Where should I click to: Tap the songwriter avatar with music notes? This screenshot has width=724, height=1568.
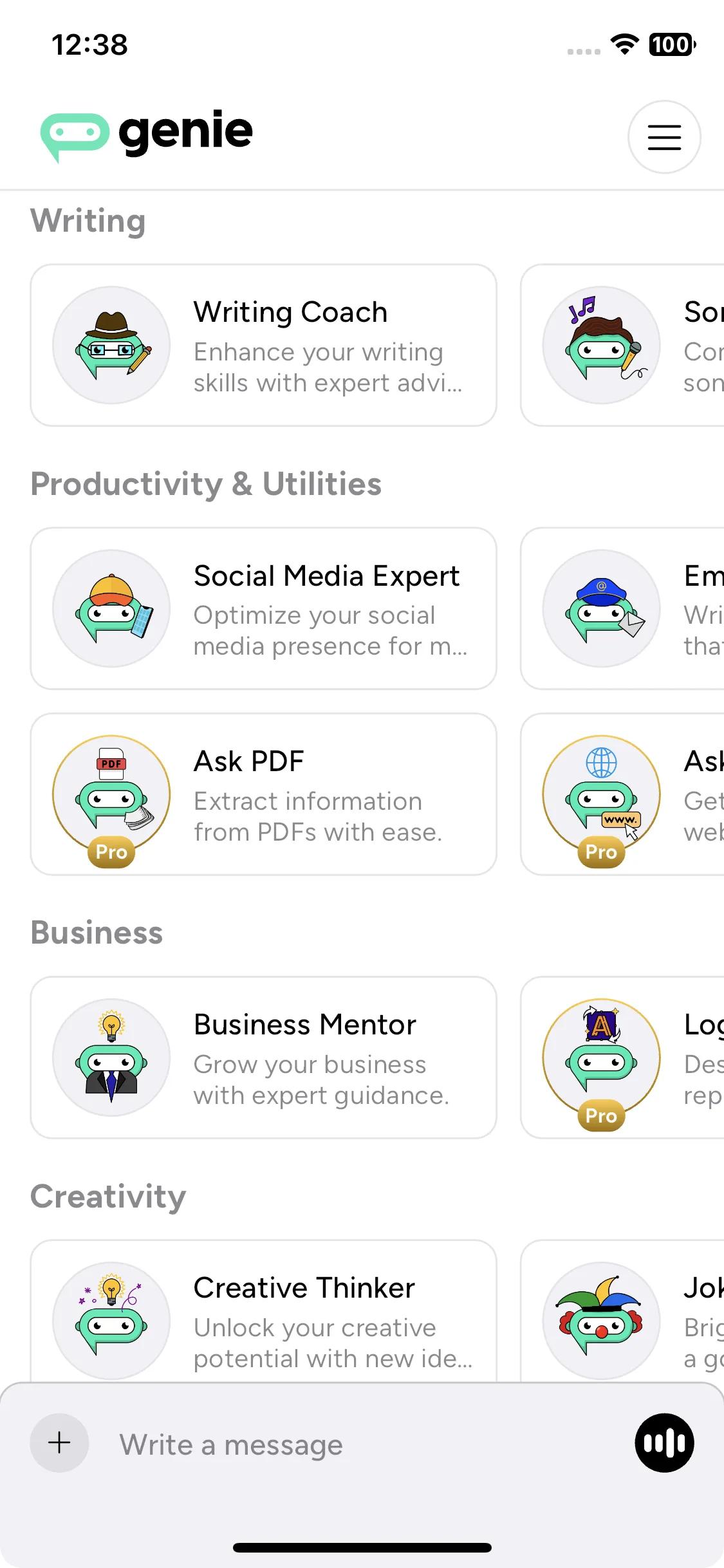tap(602, 345)
